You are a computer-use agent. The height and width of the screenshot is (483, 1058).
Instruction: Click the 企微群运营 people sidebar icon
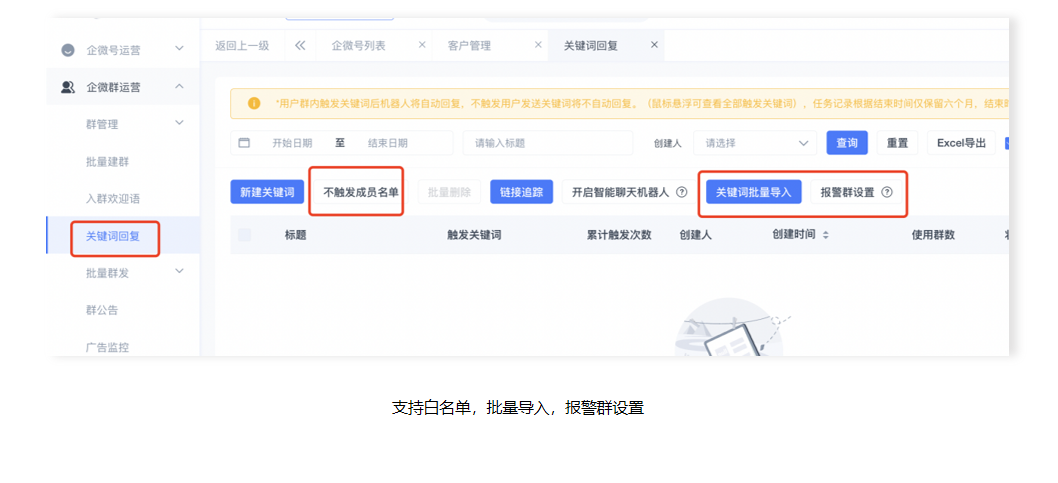pos(67,87)
